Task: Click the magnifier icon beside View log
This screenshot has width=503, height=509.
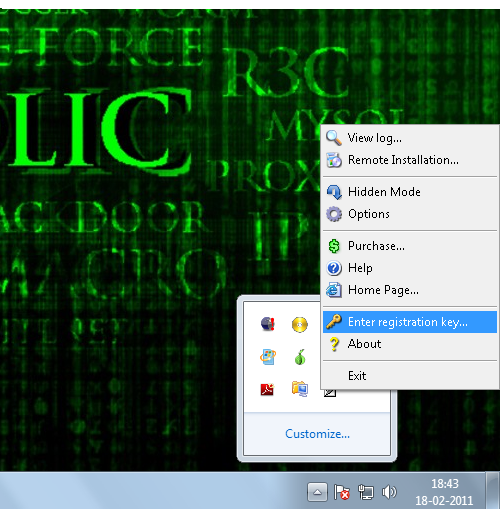Action: (x=334, y=138)
